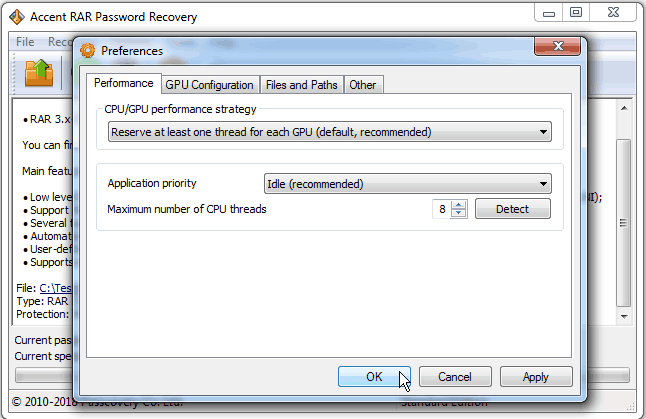Confirm preferences with OK button
This screenshot has height=419, width=646.
[x=374, y=377]
